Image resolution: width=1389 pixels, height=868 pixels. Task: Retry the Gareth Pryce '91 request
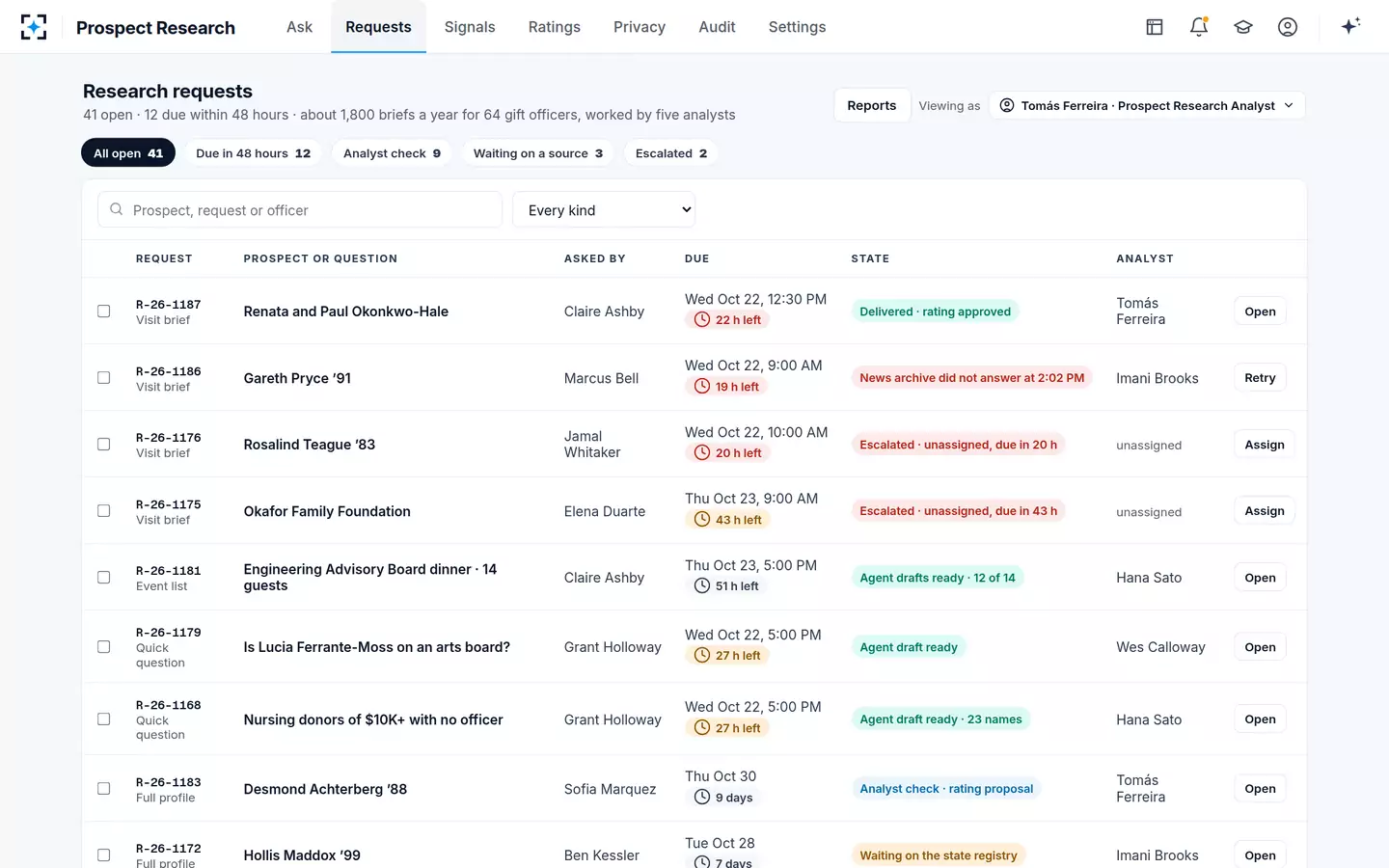[x=1260, y=378]
